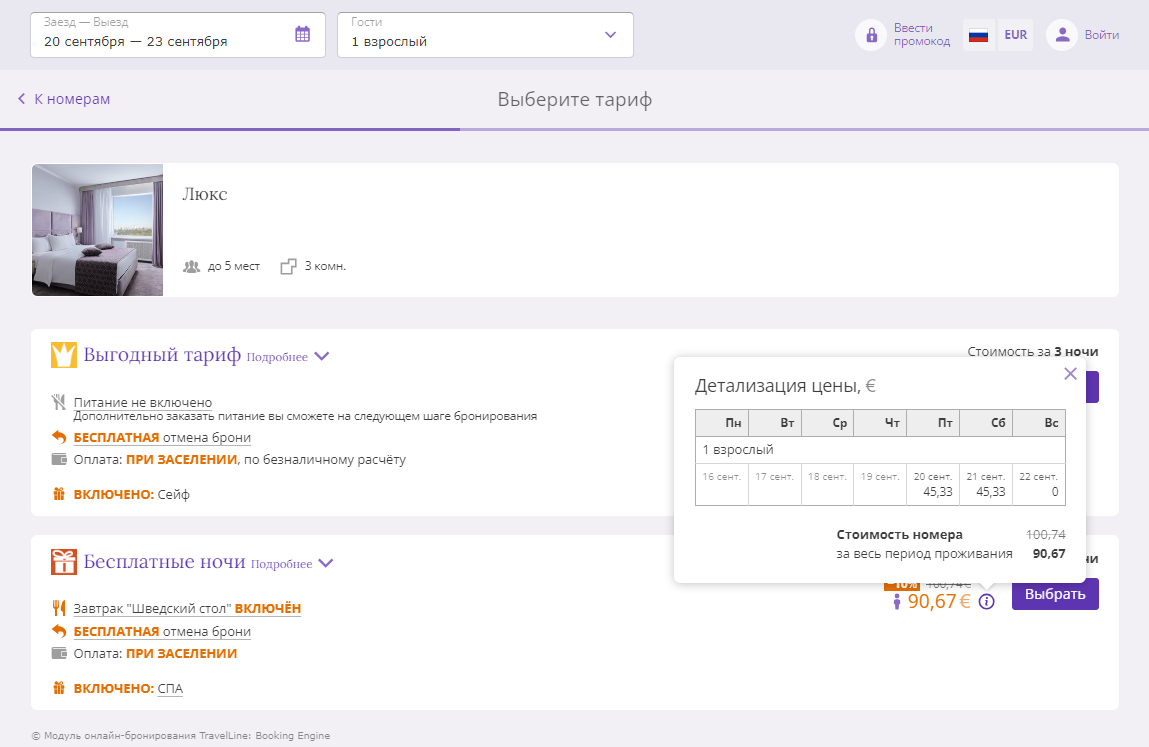Viewport: 1149px width, 747px height.
Task: Click the Выберите тариф page title
Action: (574, 99)
